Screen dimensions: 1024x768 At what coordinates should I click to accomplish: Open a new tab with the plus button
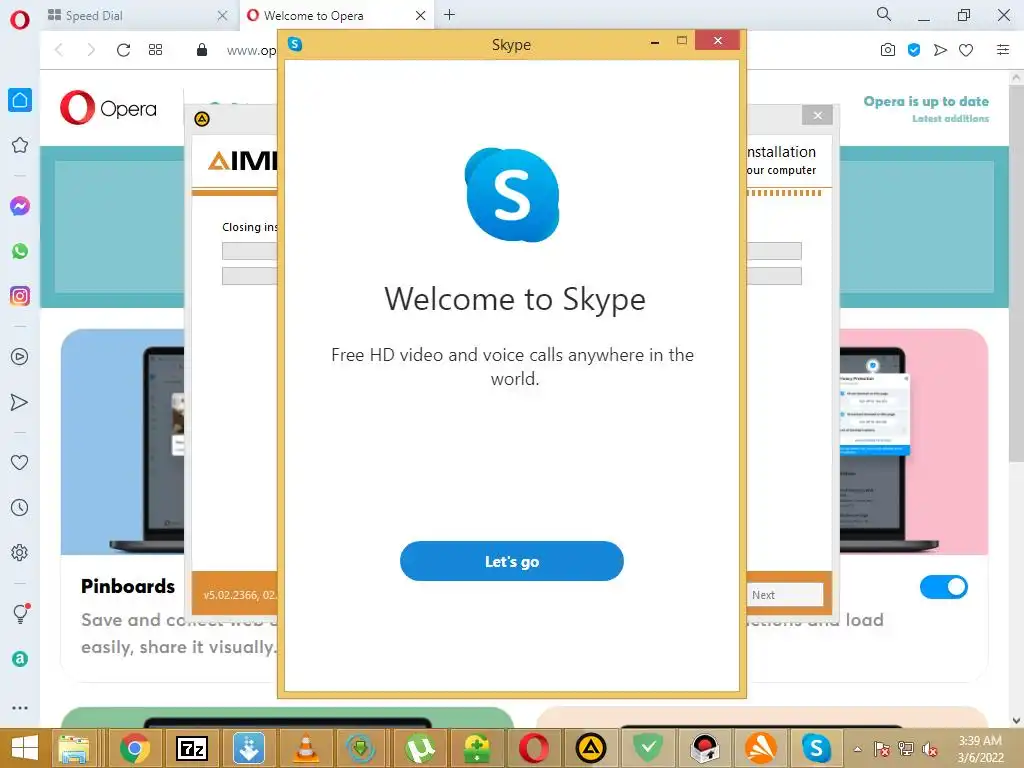point(449,15)
